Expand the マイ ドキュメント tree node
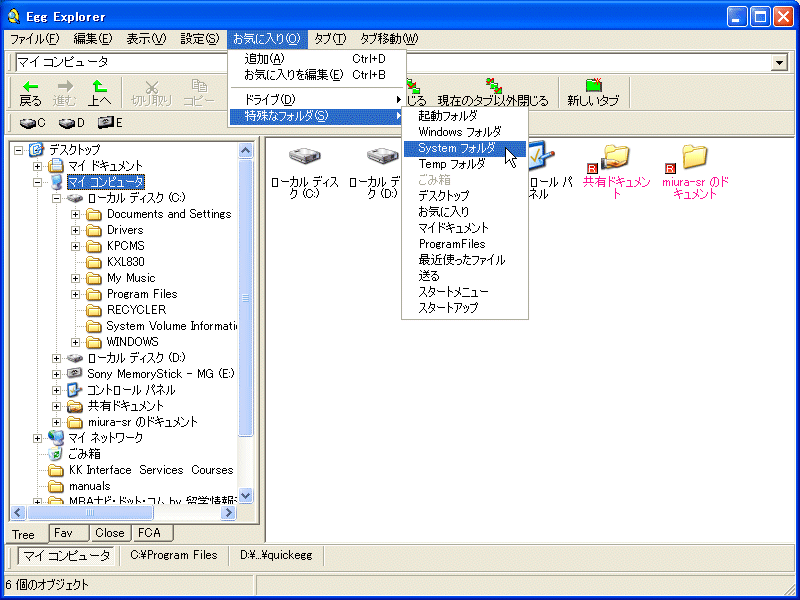The width and height of the screenshot is (800, 600). [37, 166]
